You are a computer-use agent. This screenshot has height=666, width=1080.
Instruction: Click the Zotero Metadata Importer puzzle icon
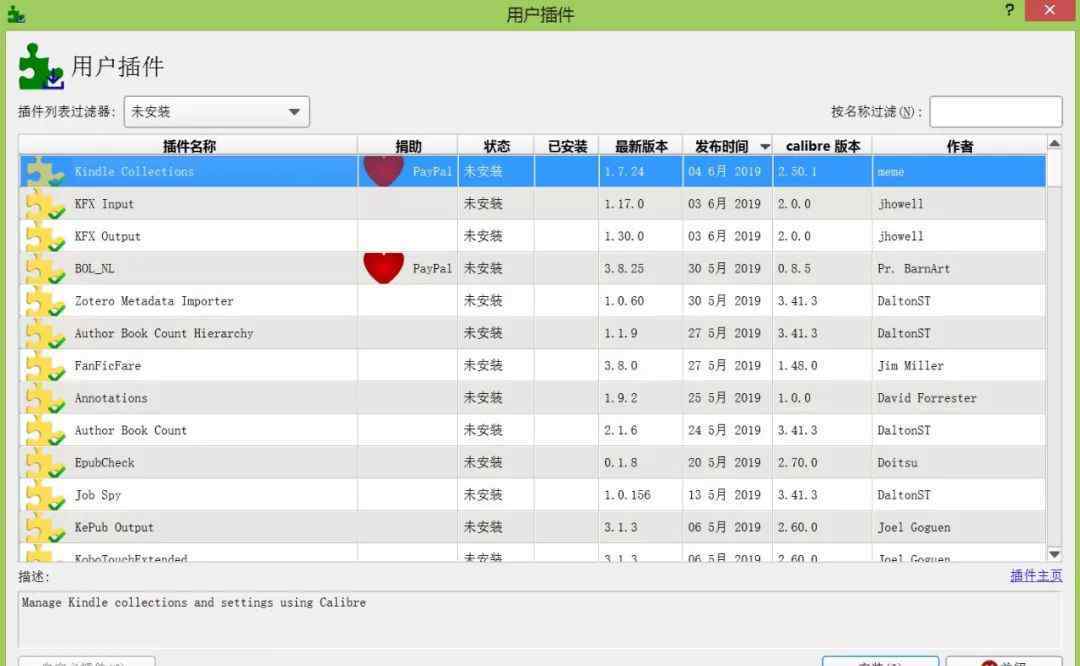45,301
